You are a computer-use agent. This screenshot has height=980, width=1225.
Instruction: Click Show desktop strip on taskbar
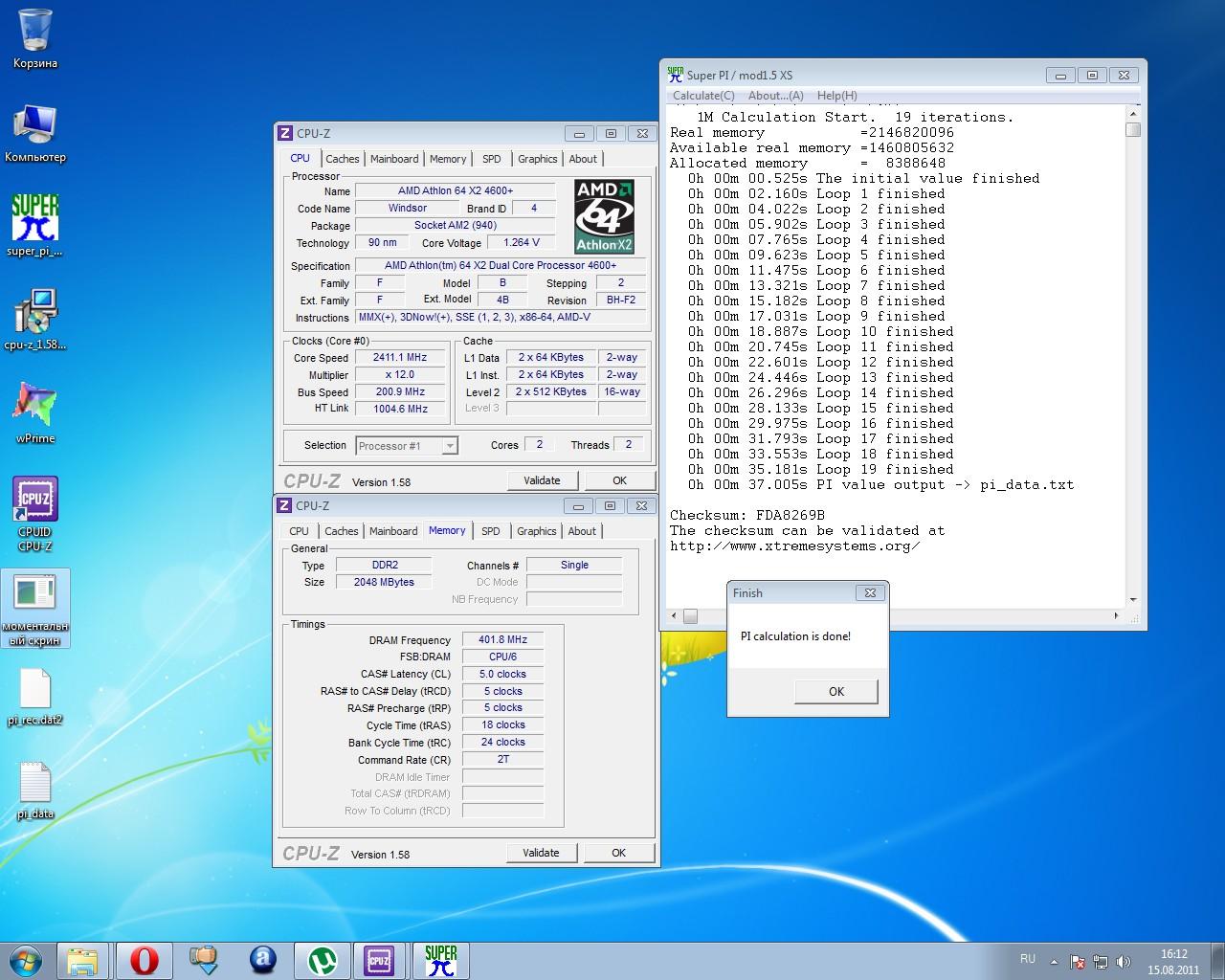click(x=1218, y=961)
